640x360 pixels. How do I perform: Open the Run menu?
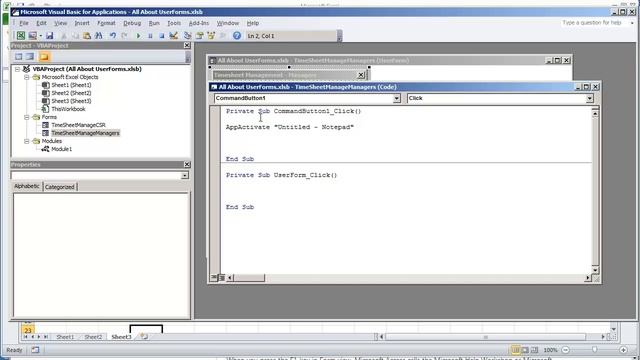154,23
